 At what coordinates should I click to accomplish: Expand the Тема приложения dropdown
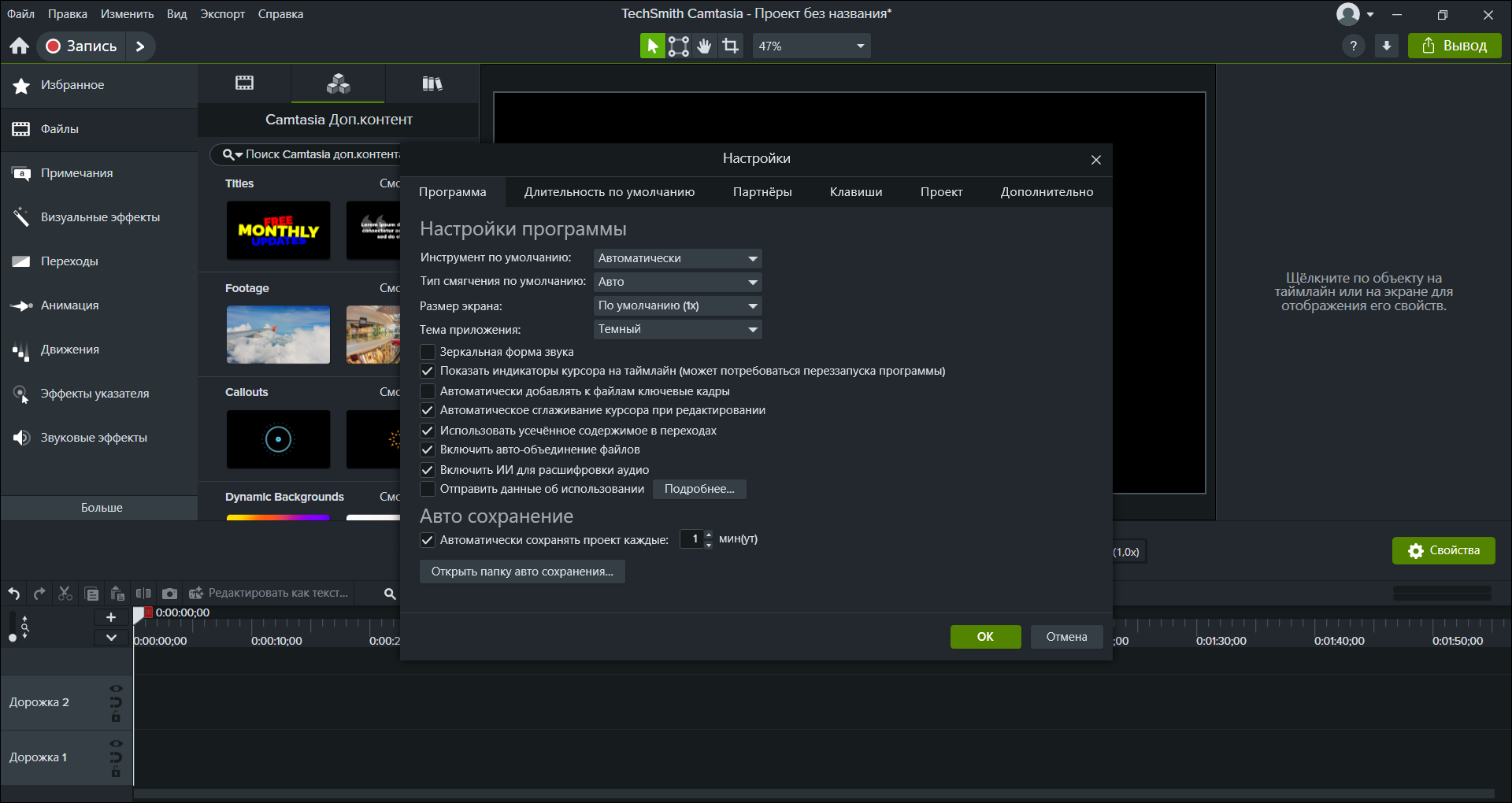pos(677,329)
